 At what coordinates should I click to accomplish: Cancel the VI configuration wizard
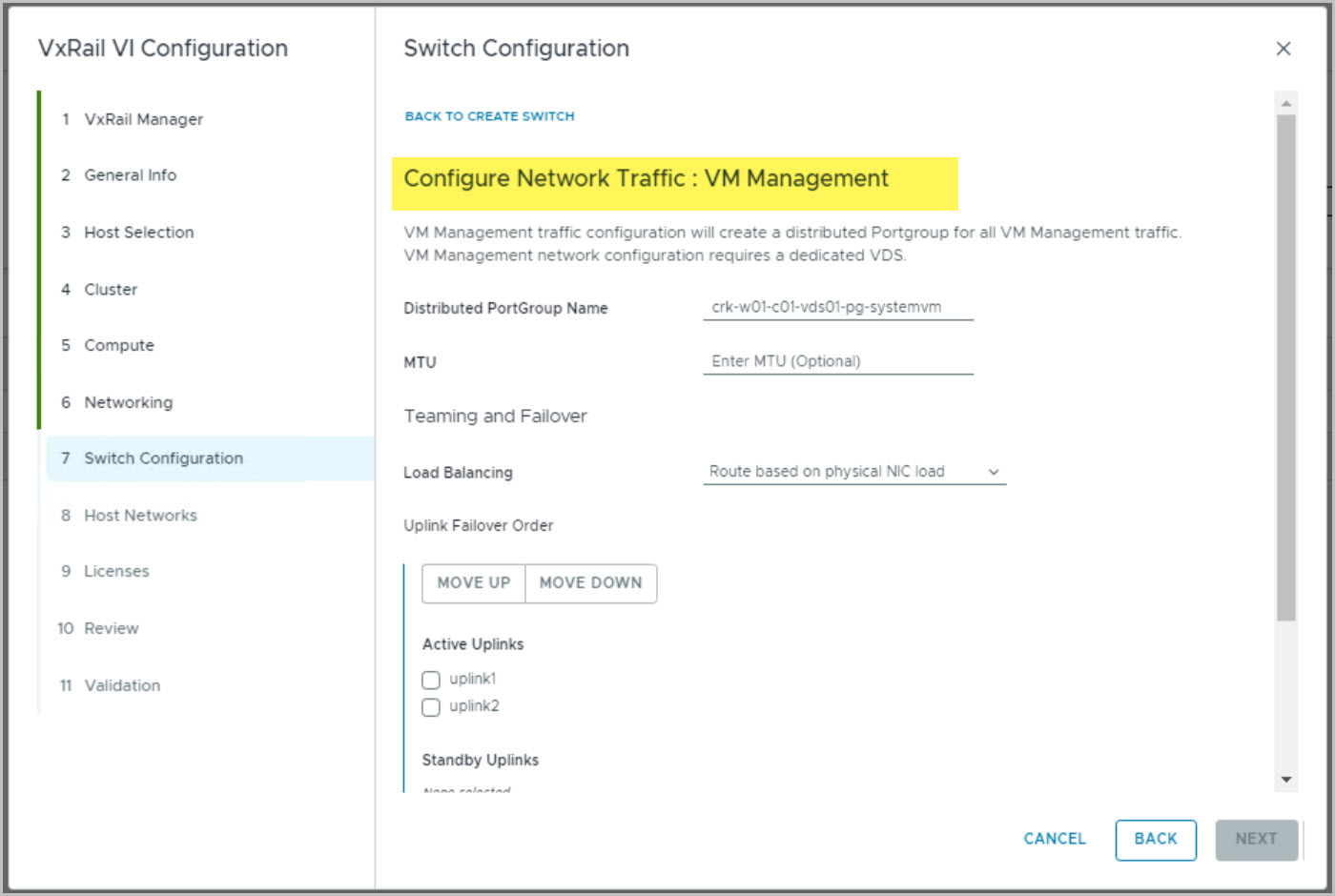pos(1054,839)
